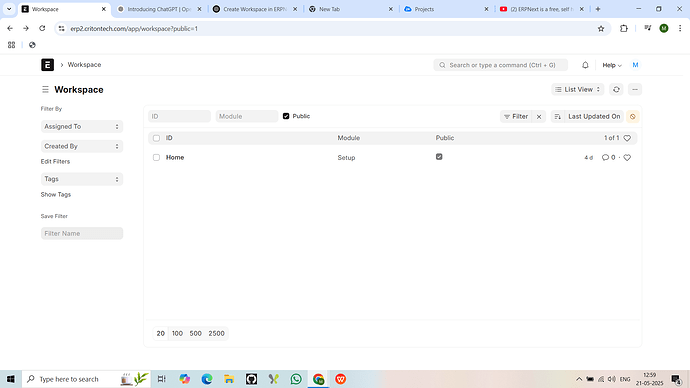The image size is (690, 388).
Task: Open the List View switcher dropdown
Action: tap(577, 90)
